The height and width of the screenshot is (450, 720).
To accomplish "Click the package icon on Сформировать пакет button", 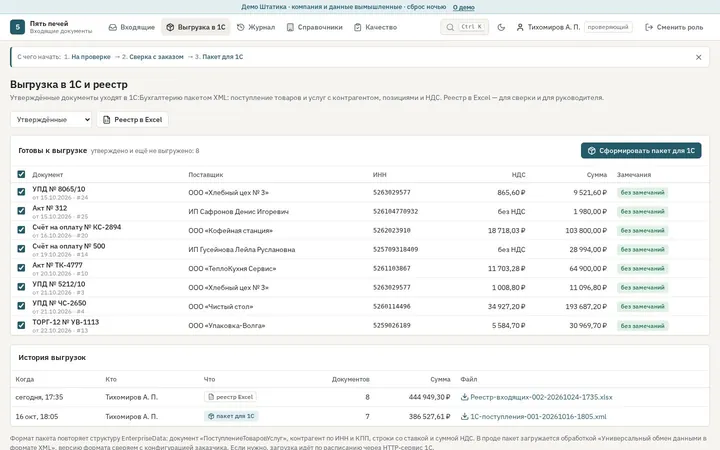I will coord(591,151).
